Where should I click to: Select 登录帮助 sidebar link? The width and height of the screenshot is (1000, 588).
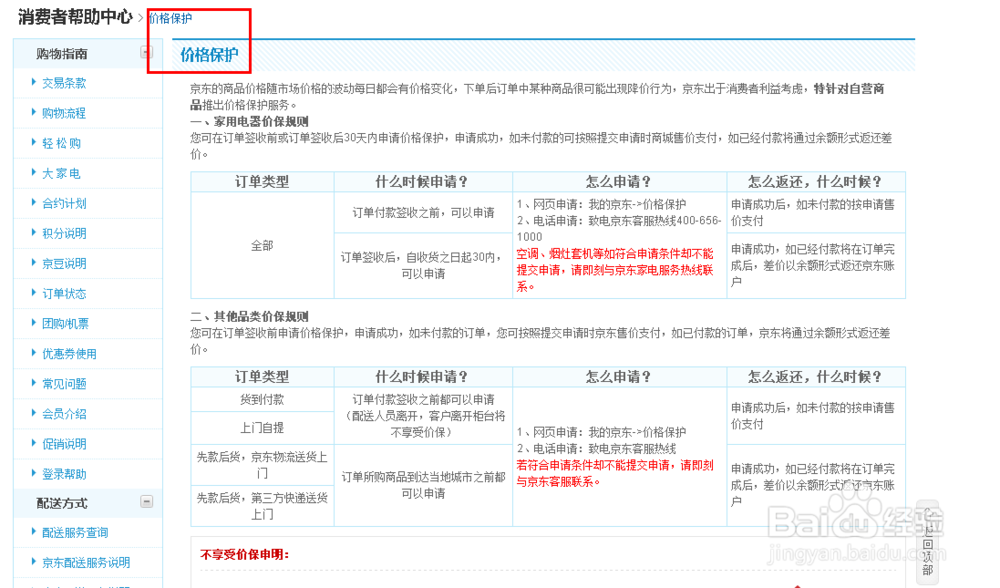pyautogui.click(x=64, y=474)
